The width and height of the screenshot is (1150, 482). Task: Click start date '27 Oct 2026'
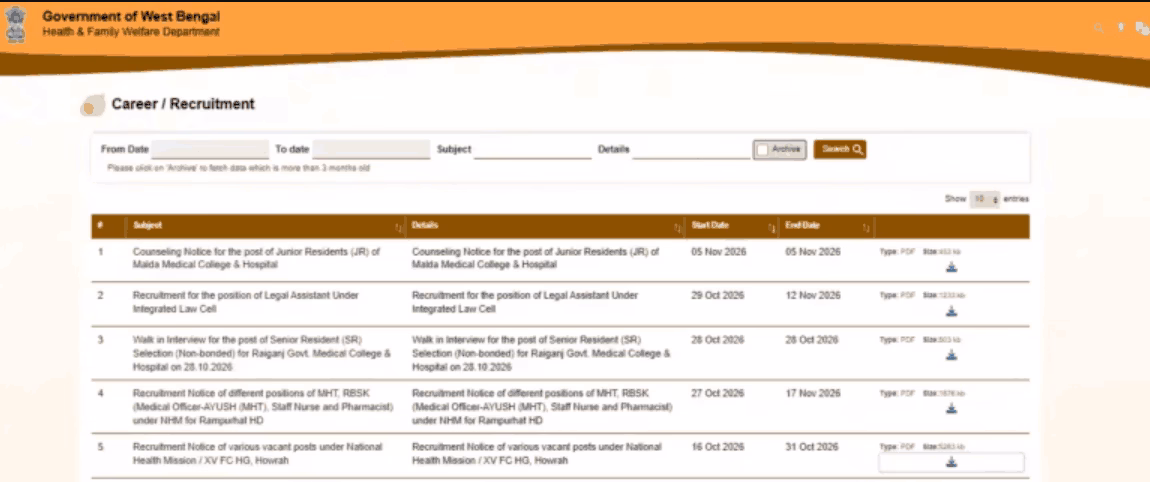click(x=718, y=393)
